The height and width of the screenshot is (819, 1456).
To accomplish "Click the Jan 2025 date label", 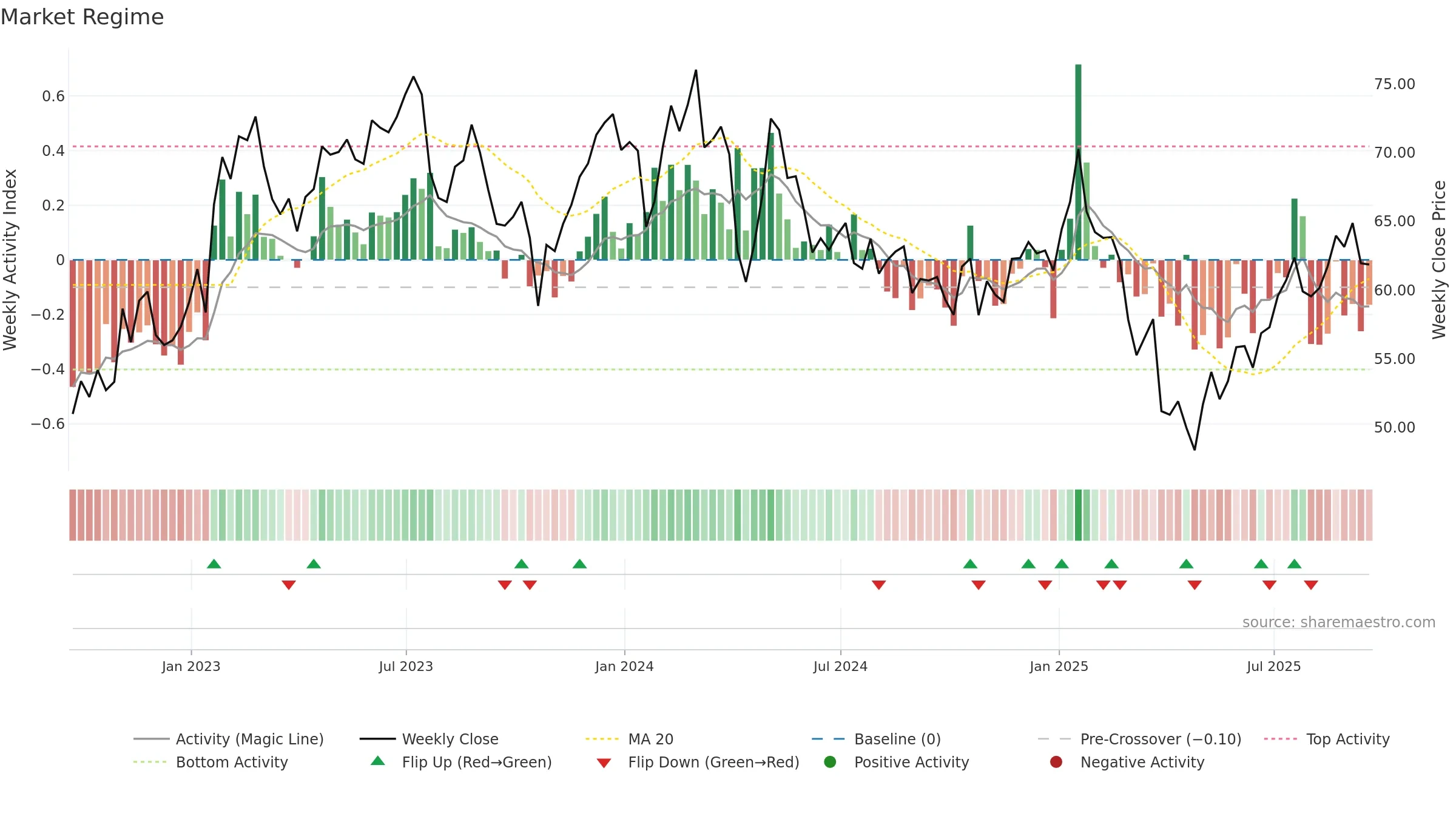I will (1059, 666).
